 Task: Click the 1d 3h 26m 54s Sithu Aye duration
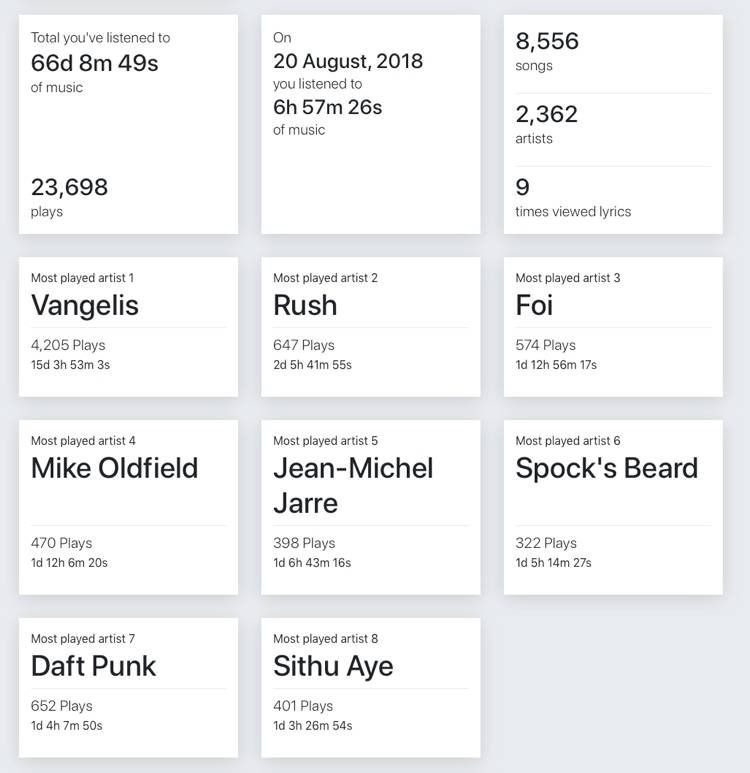click(313, 726)
